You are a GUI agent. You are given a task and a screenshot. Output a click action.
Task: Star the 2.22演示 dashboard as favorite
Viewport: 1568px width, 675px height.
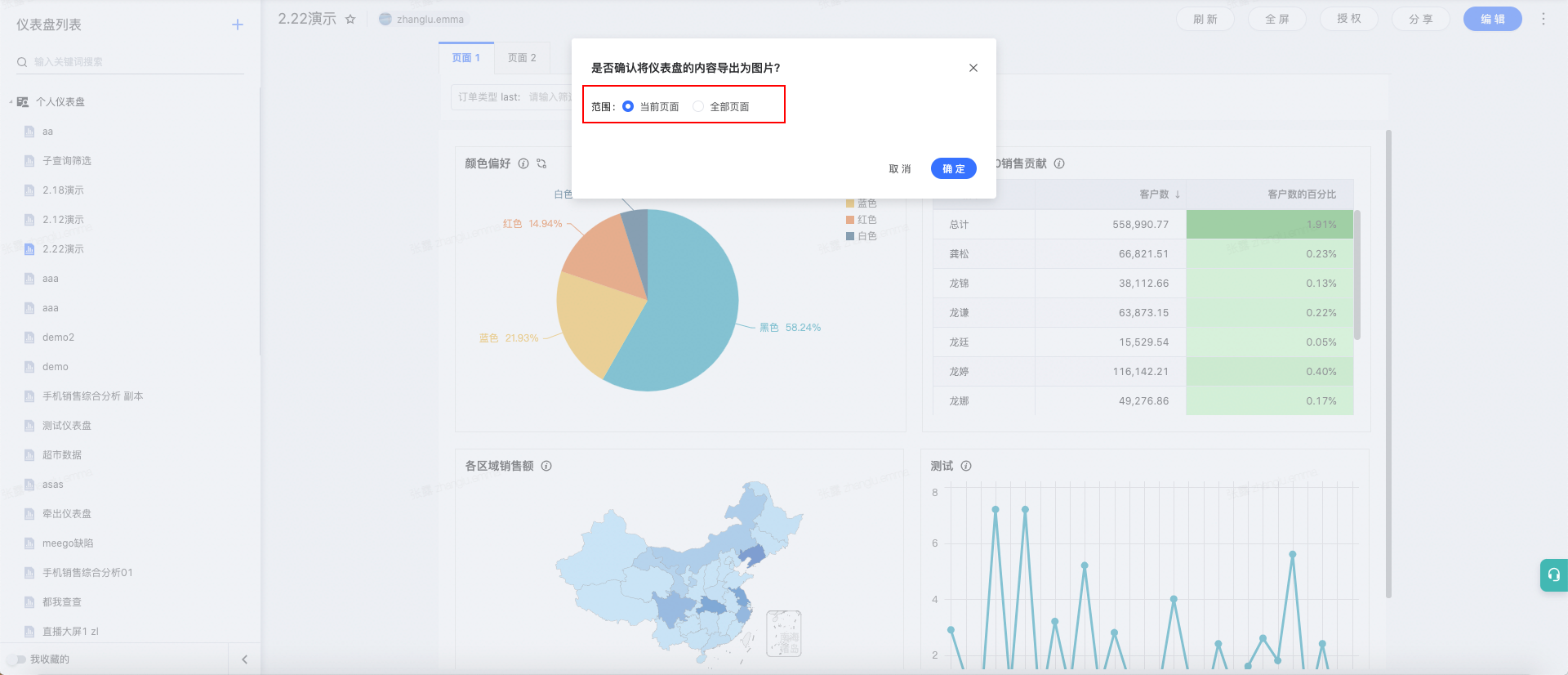click(350, 19)
